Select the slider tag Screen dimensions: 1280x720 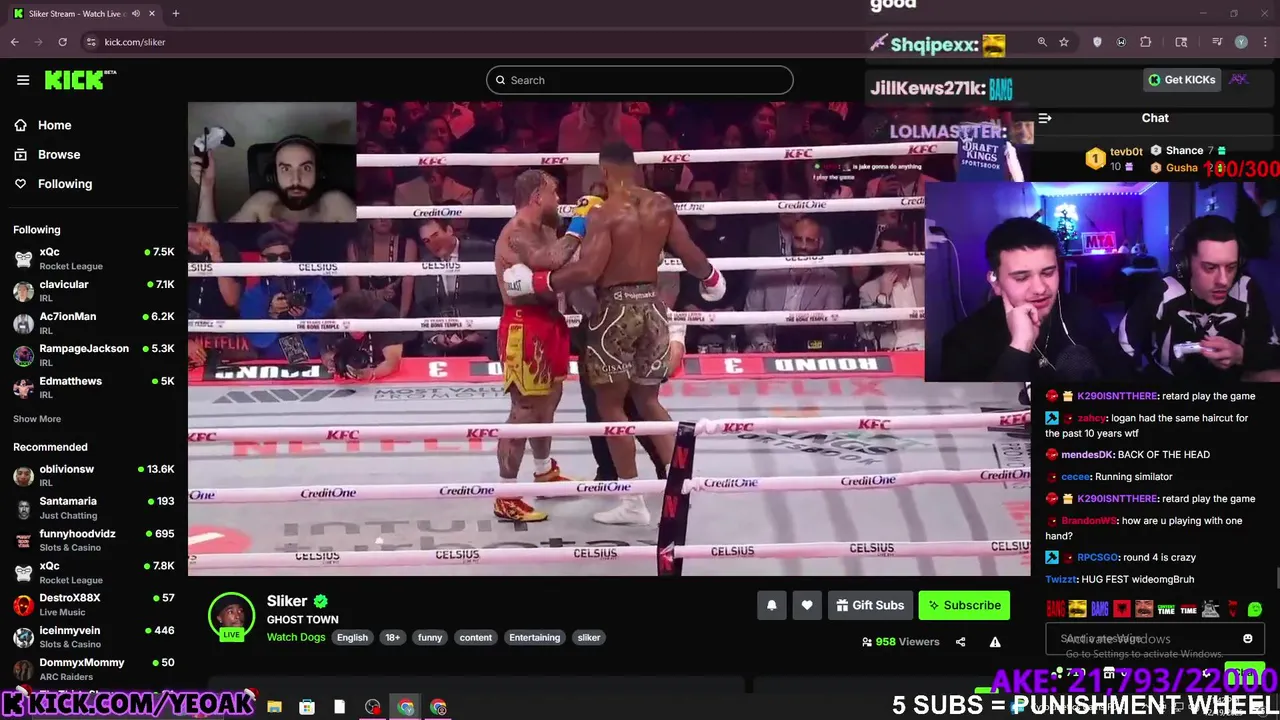tap(589, 638)
